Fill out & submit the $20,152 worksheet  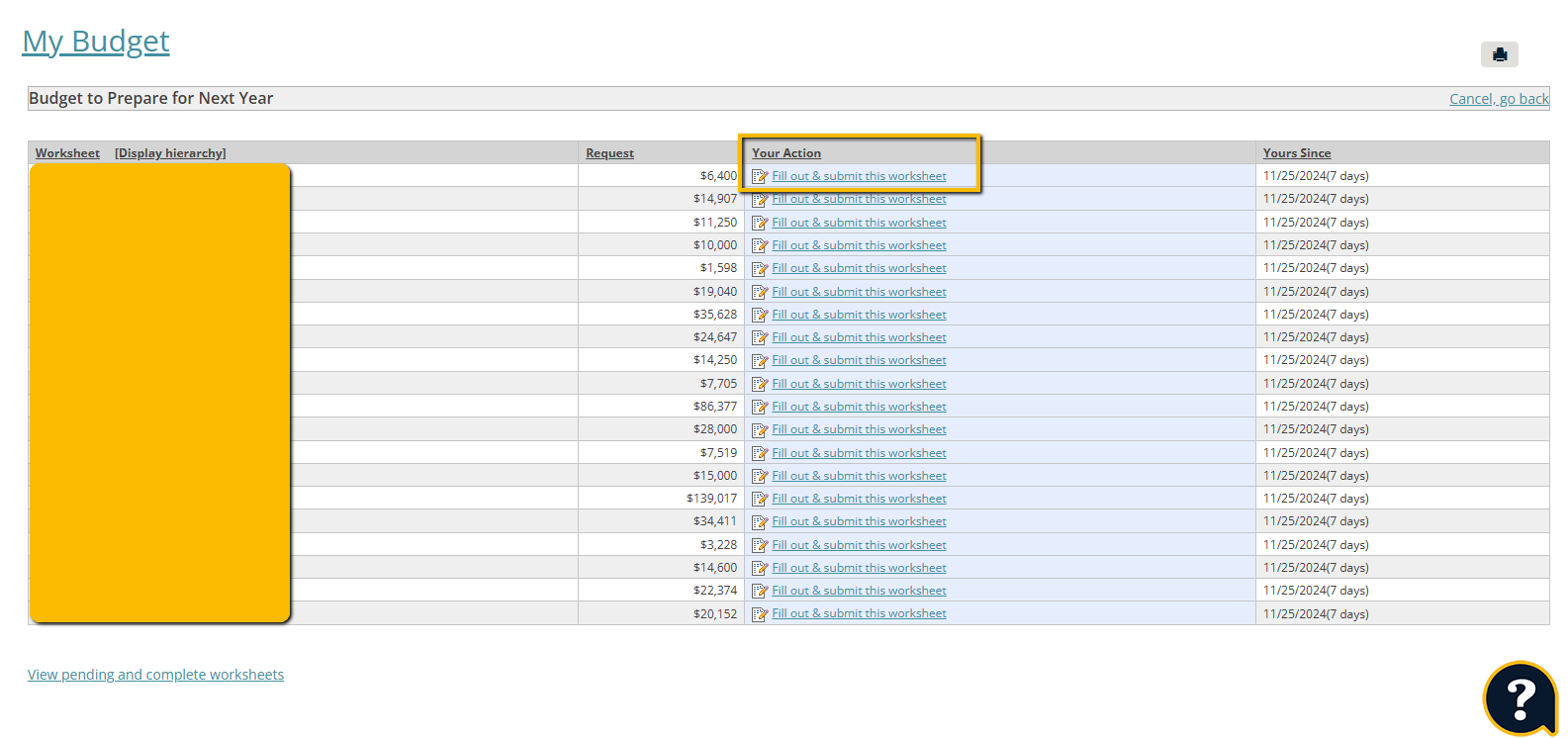[x=859, y=613]
